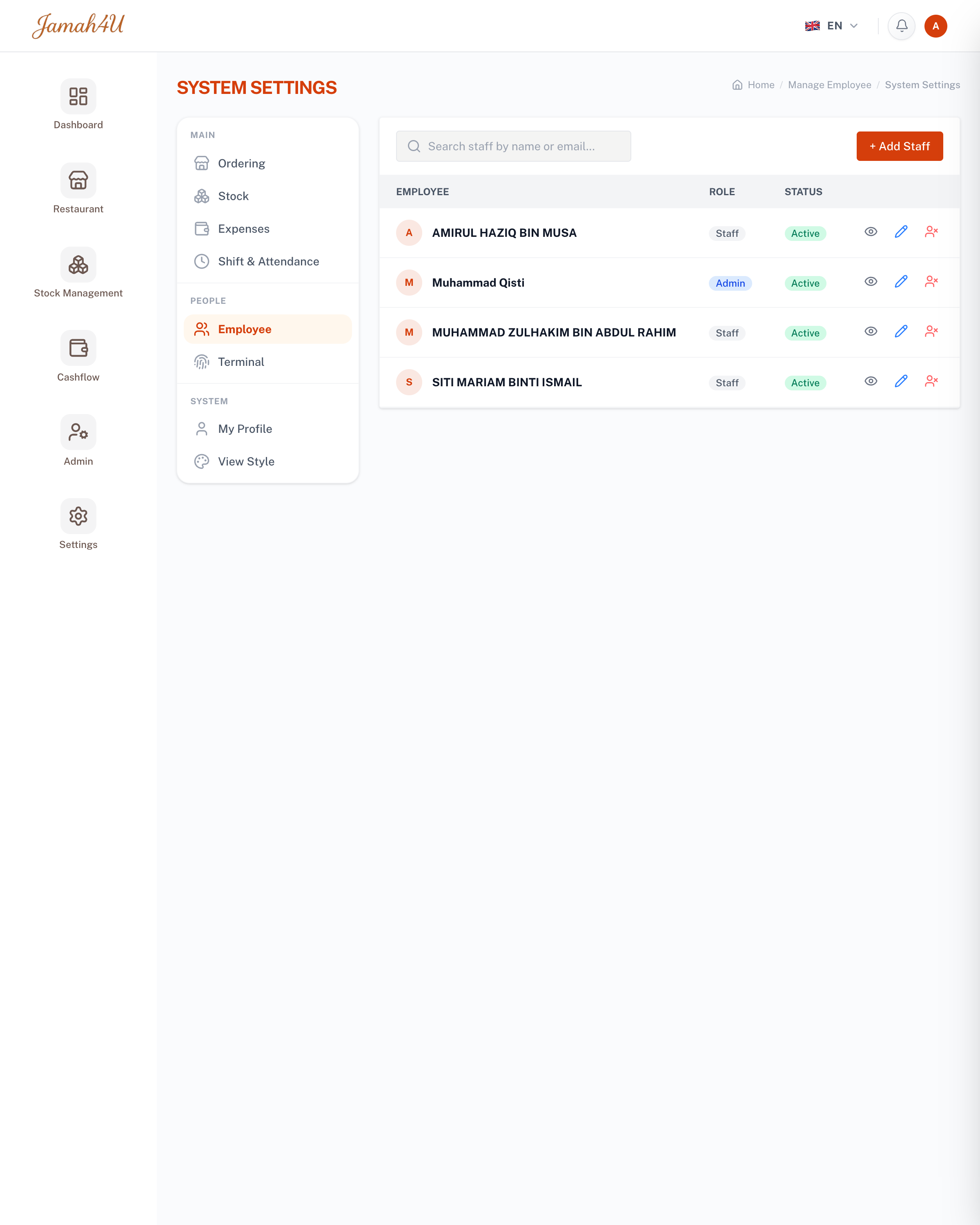Click the STATUS column header

click(x=803, y=192)
